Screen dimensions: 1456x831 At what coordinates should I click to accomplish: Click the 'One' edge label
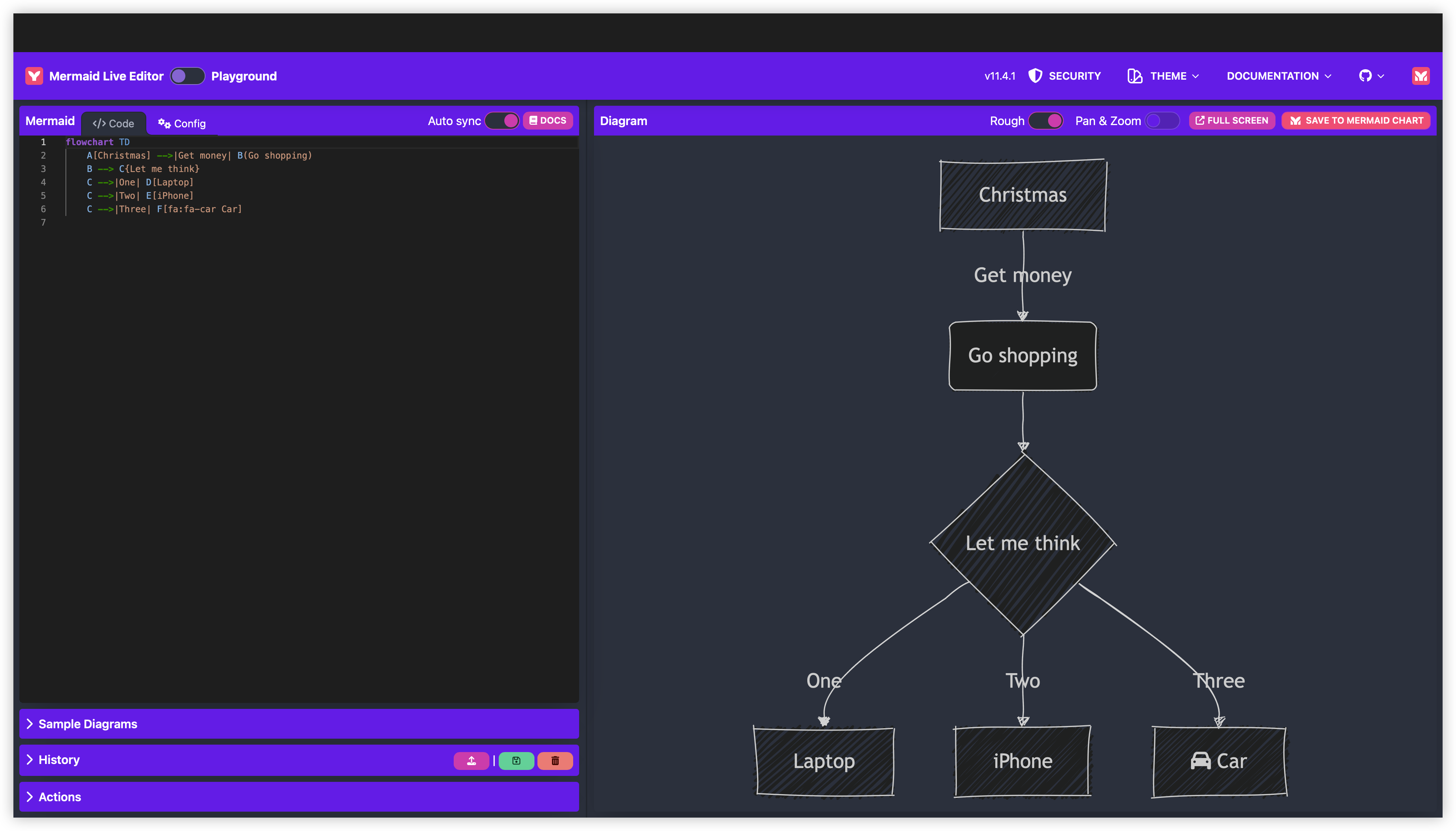pyautogui.click(x=824, y=680)
